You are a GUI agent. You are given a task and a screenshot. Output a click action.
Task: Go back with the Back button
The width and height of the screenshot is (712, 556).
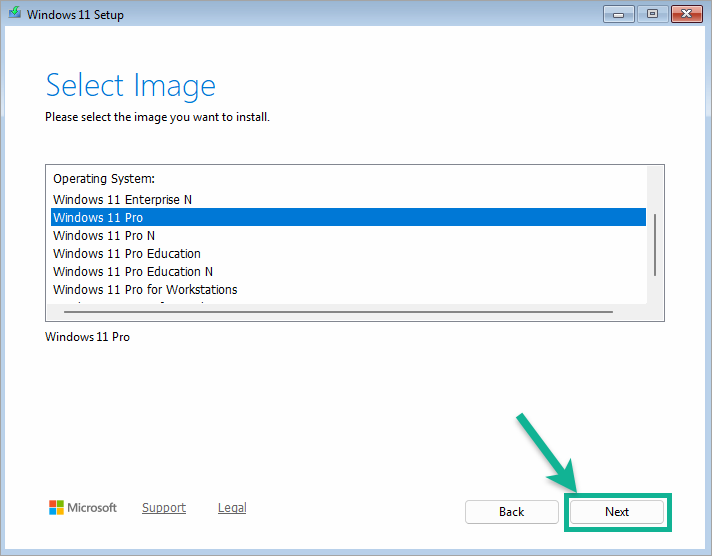(x=512, y=512)
